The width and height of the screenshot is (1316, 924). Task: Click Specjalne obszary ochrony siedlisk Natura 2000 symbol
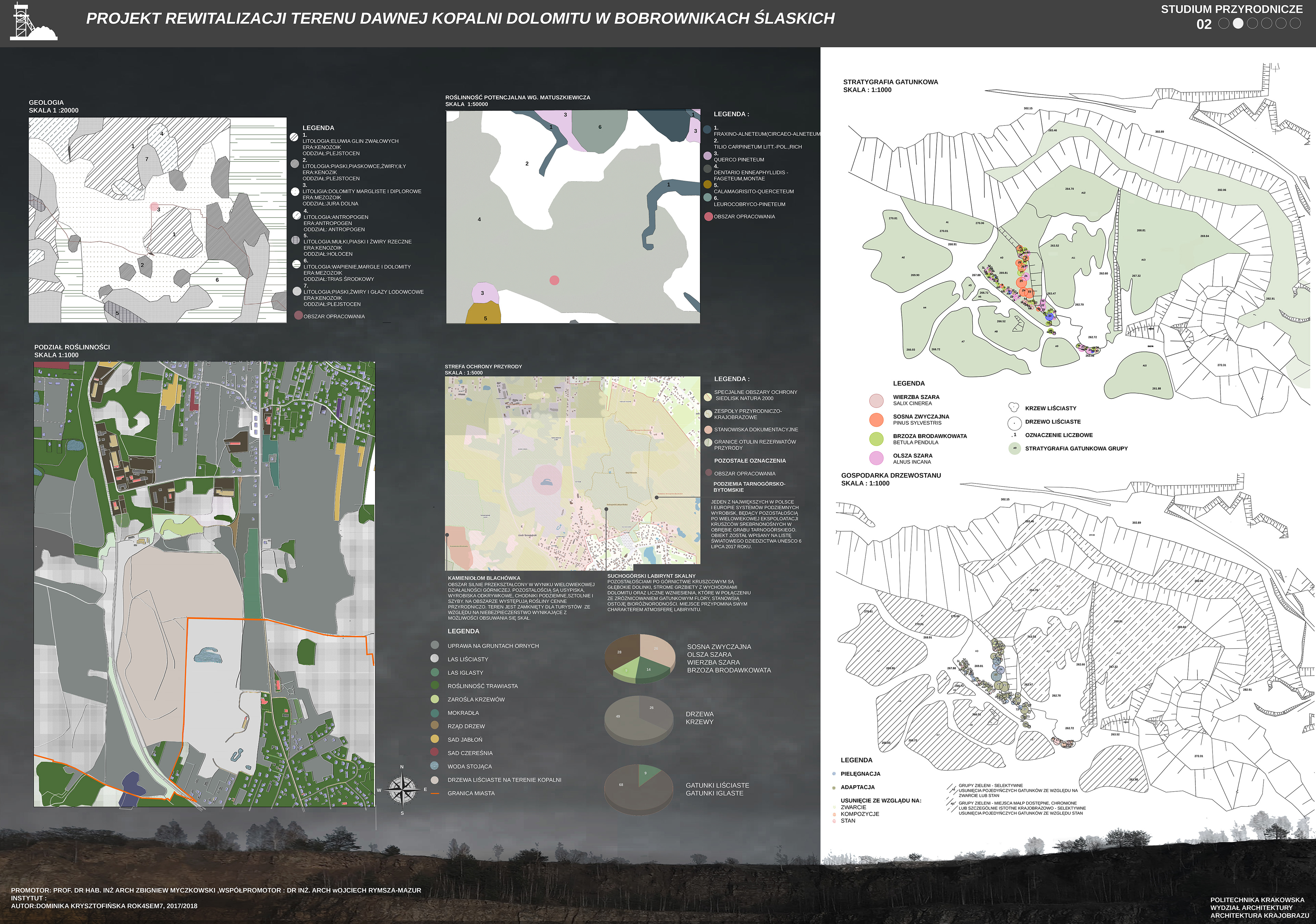708,397
